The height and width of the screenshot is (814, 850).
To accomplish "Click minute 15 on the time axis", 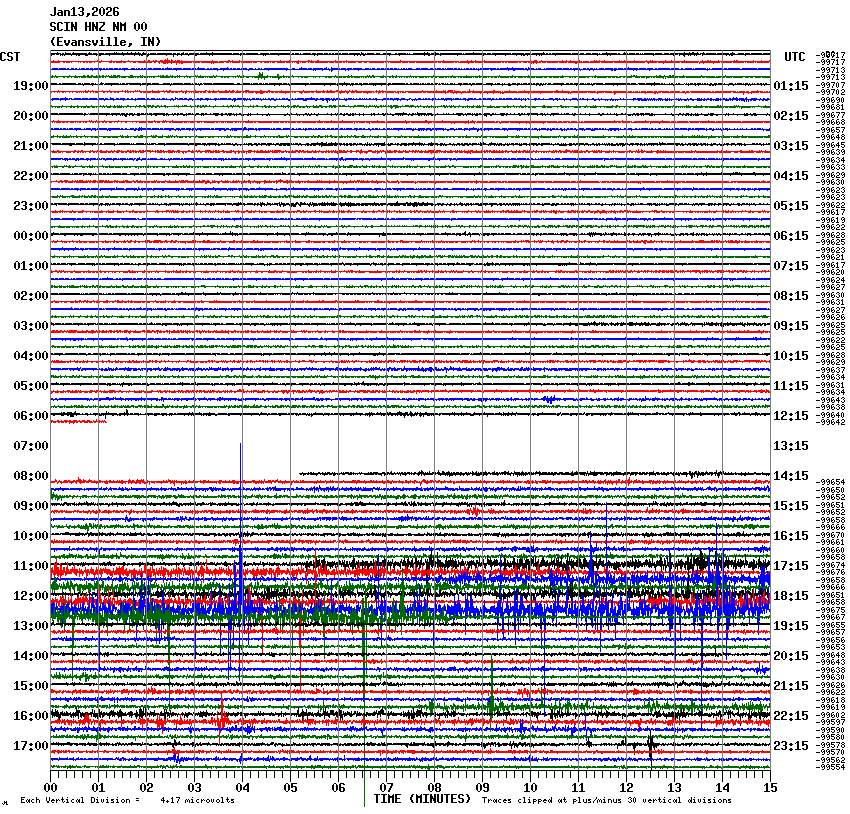I will pyautogui.click(x=769, y=788).
